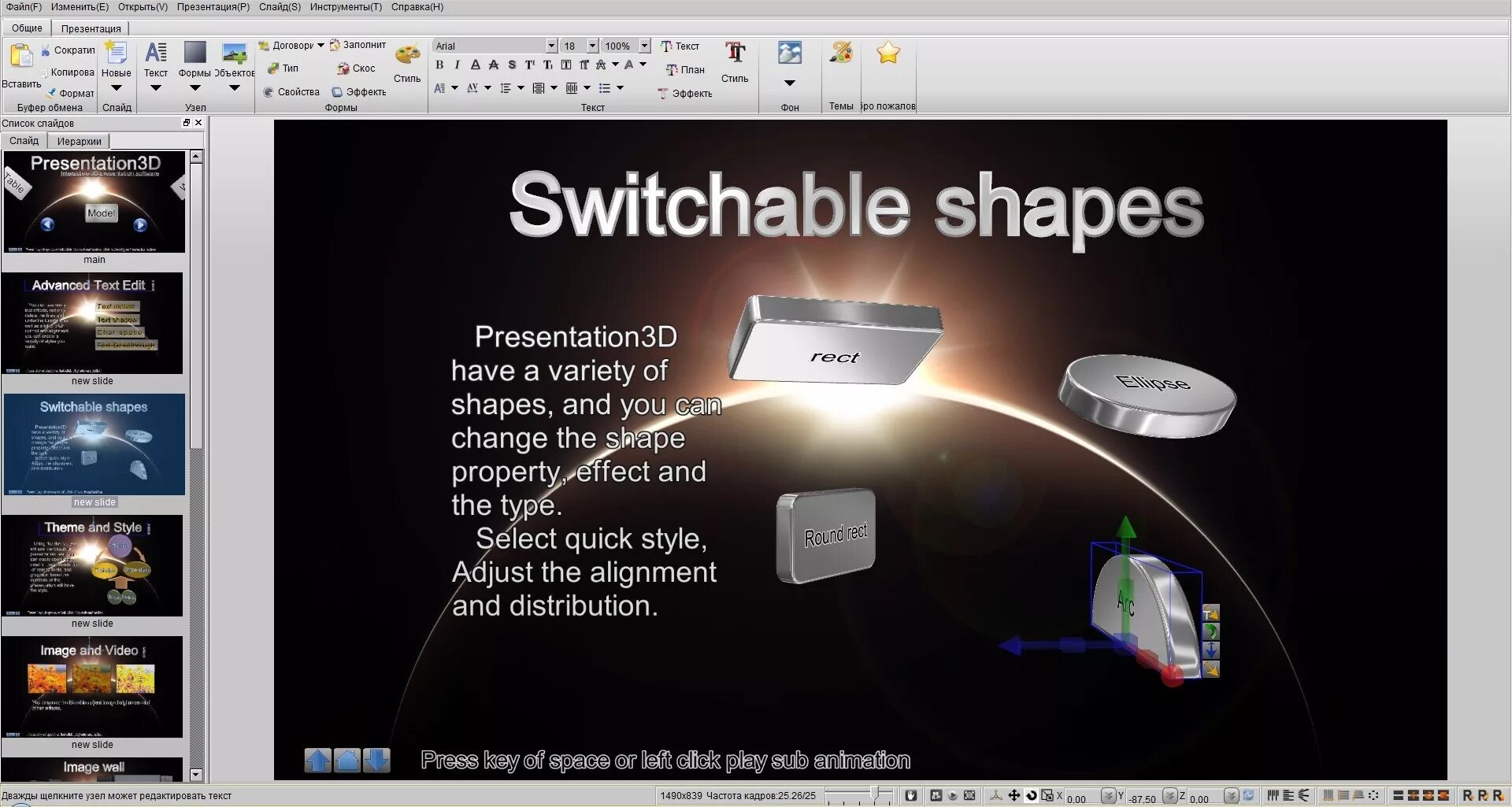The image size is (1512, 807).
Task: Toggle underline text formatting
Action: click(x=475, y=65)
